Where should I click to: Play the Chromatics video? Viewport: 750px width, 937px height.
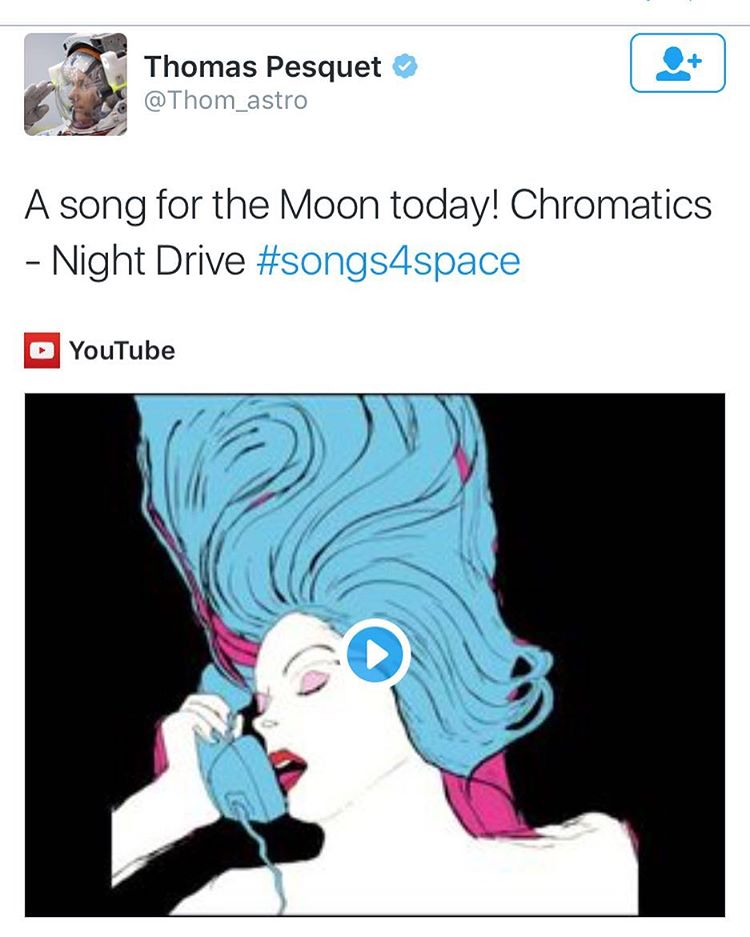375,655
